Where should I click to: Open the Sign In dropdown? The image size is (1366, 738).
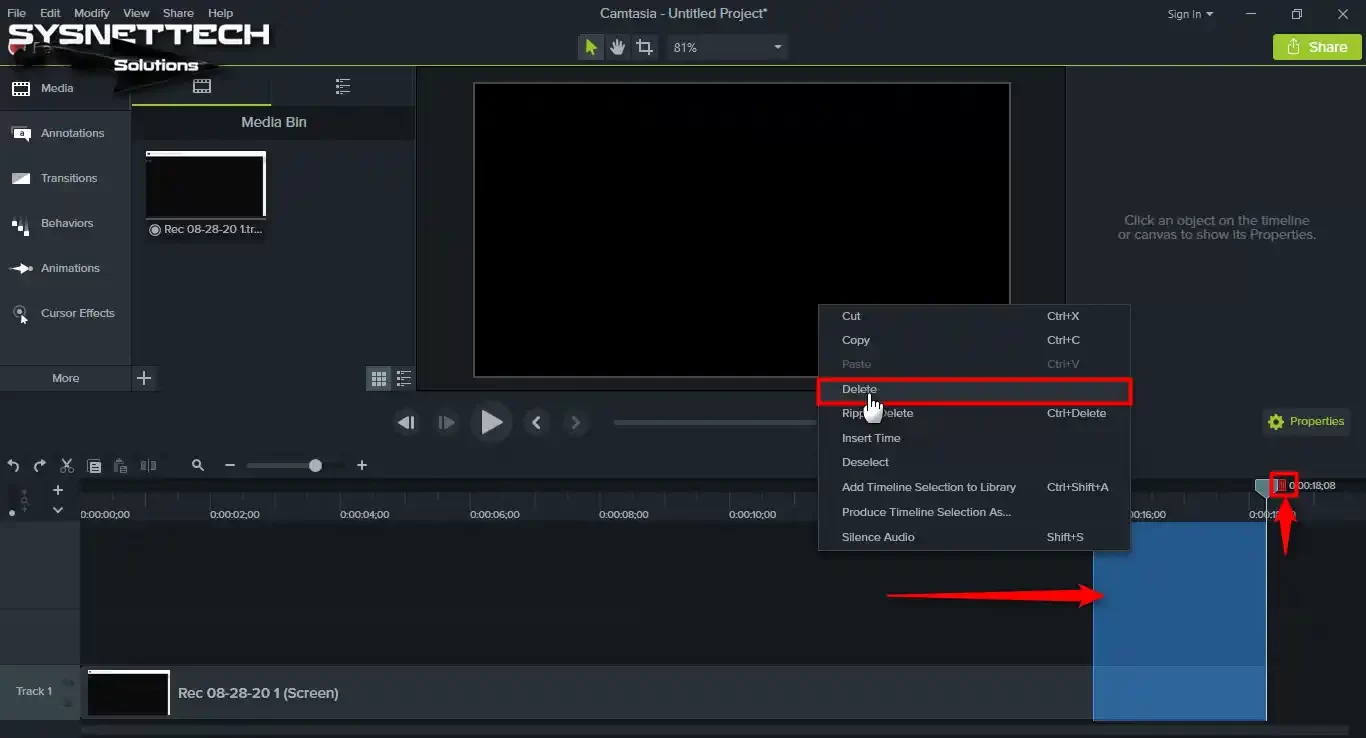coord(1190,14)
